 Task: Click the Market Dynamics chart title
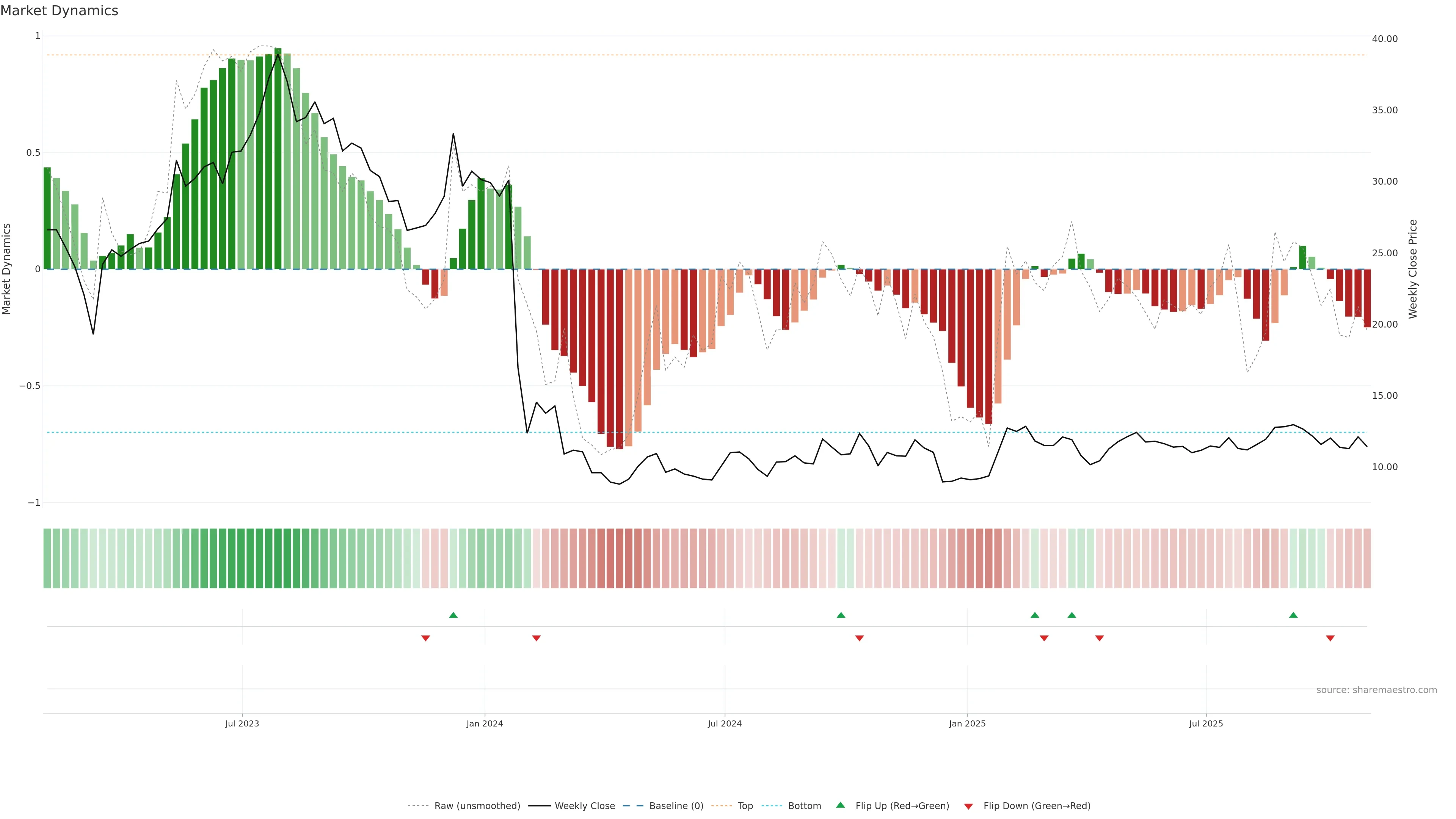[60, 11]
